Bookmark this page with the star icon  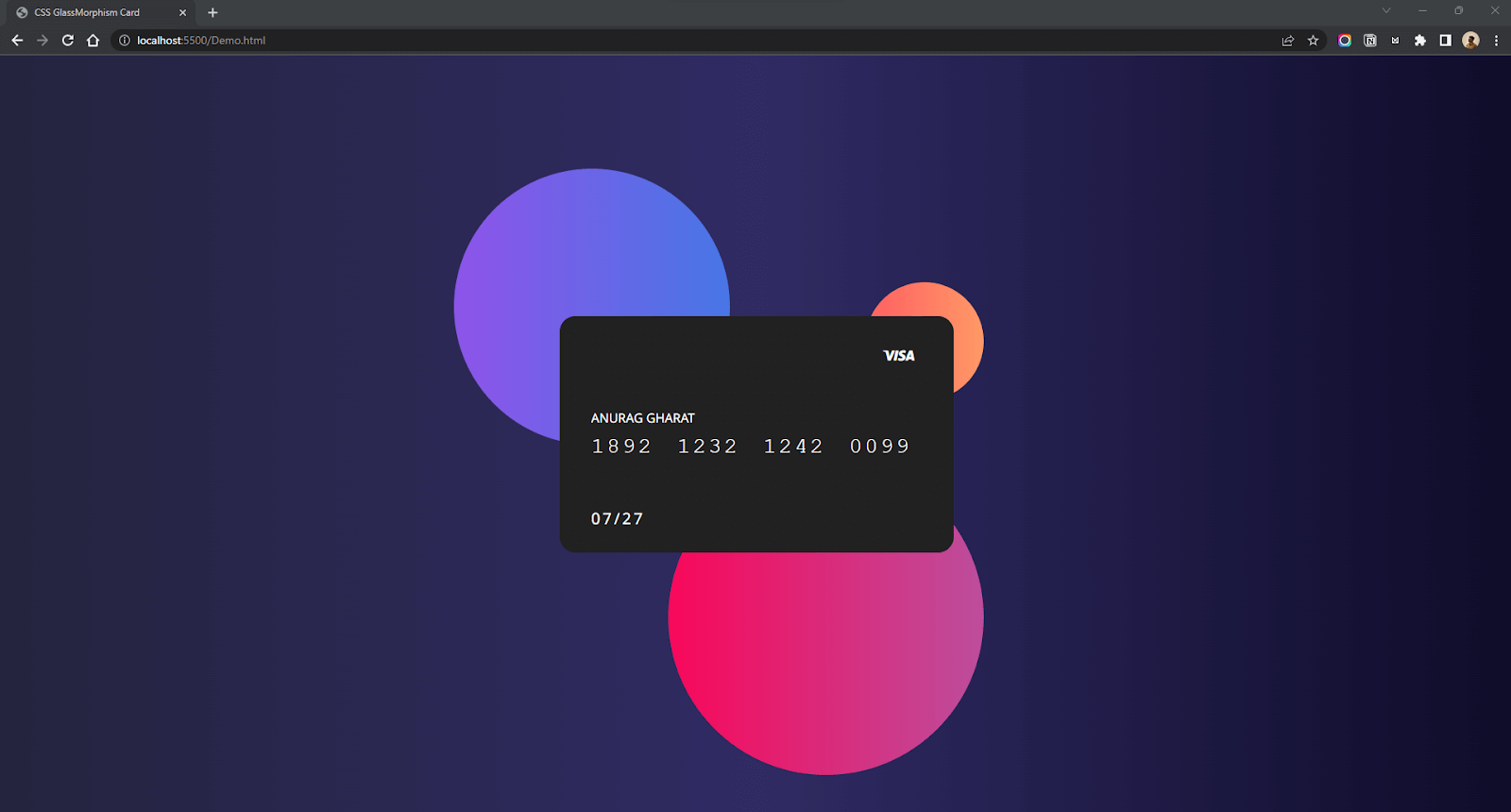pos(1313,41)
